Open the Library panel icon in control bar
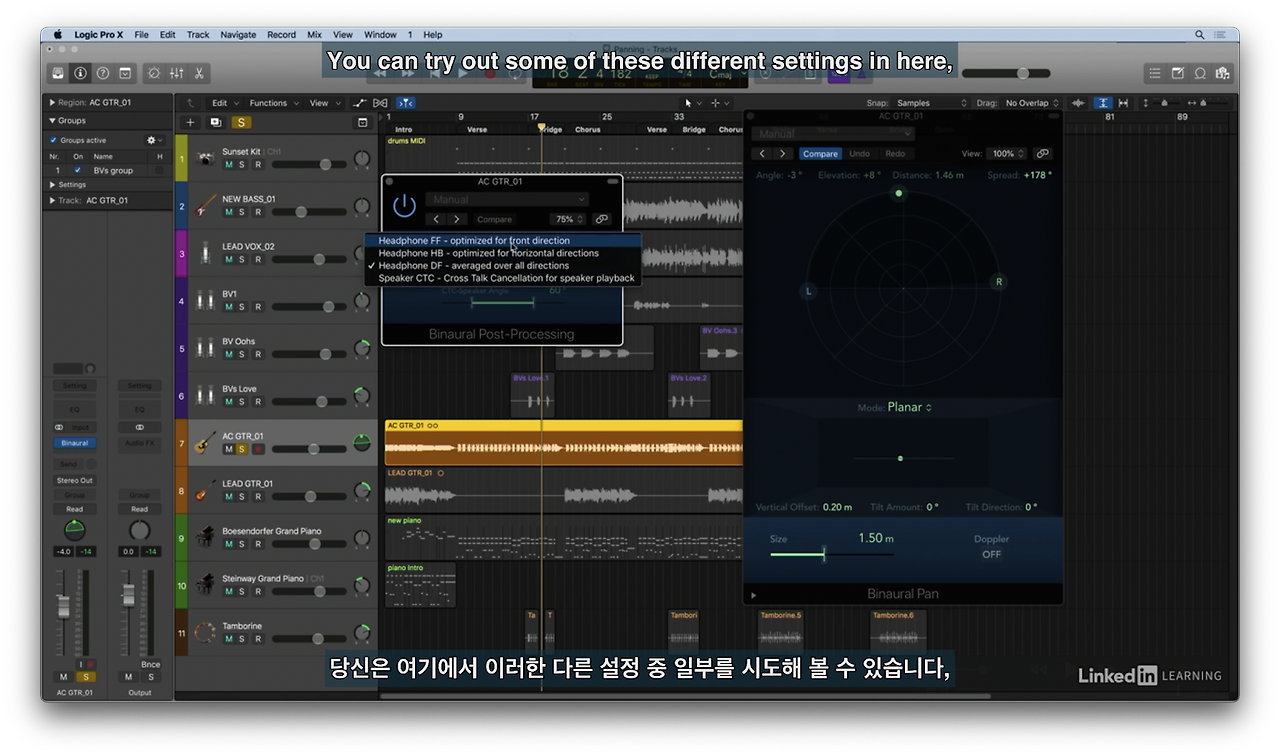The image size is (1280, 756). [x=58, y=73]
